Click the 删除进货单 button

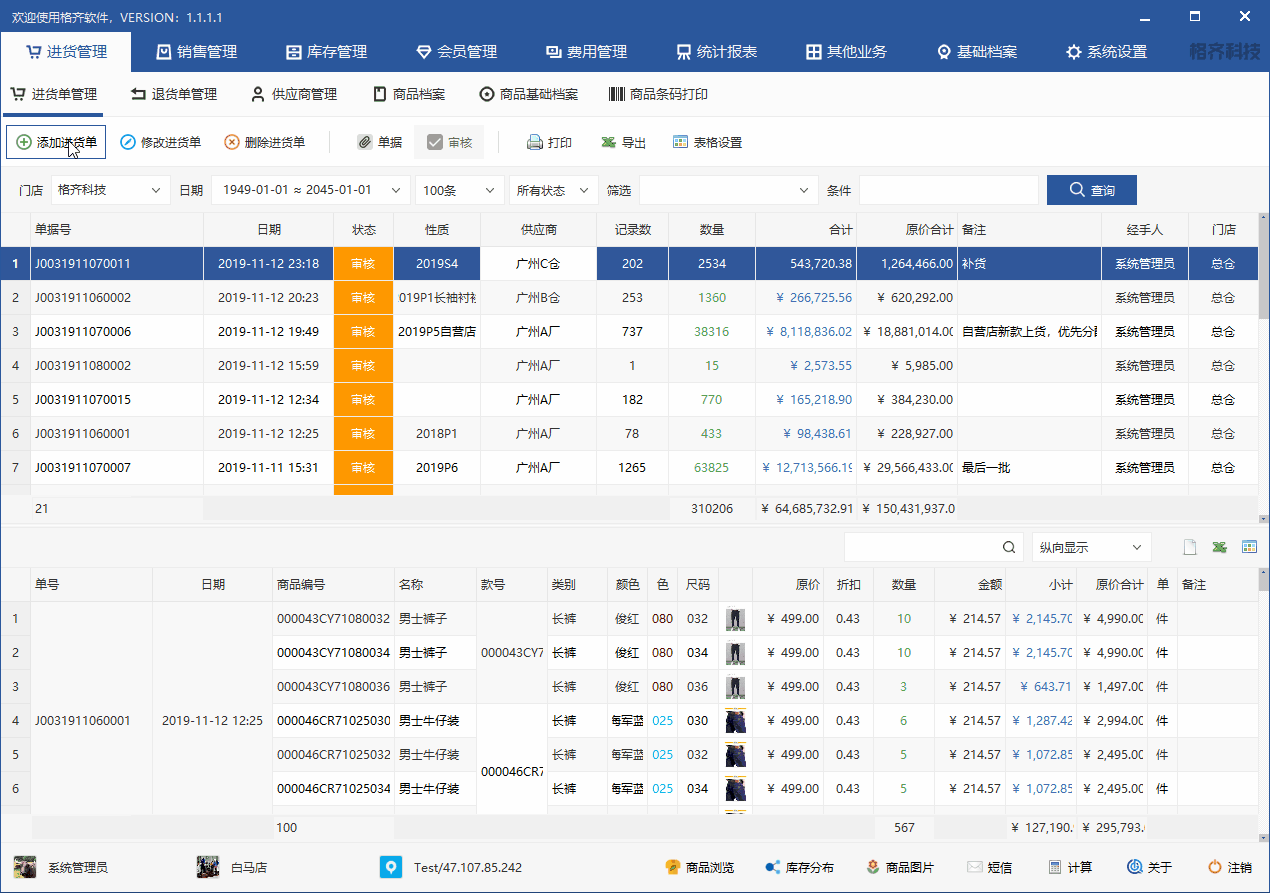(x=265, y=143)
